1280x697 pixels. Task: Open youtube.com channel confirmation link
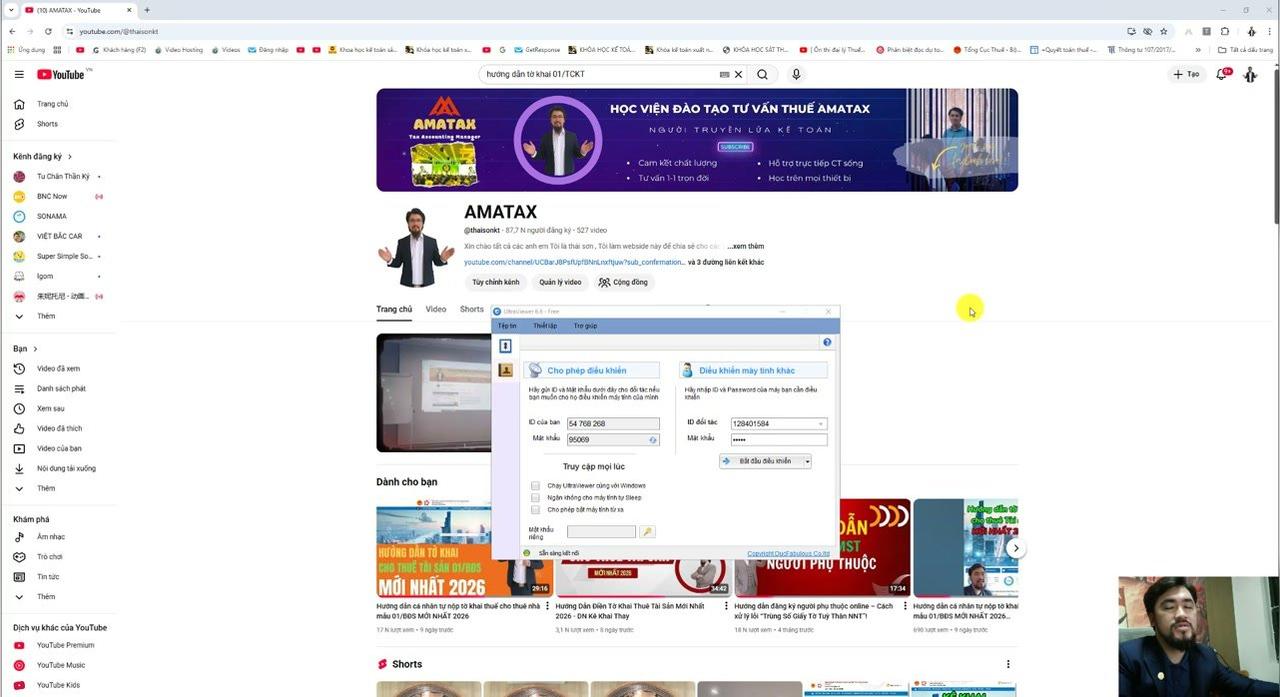click(x=574, y=262)
